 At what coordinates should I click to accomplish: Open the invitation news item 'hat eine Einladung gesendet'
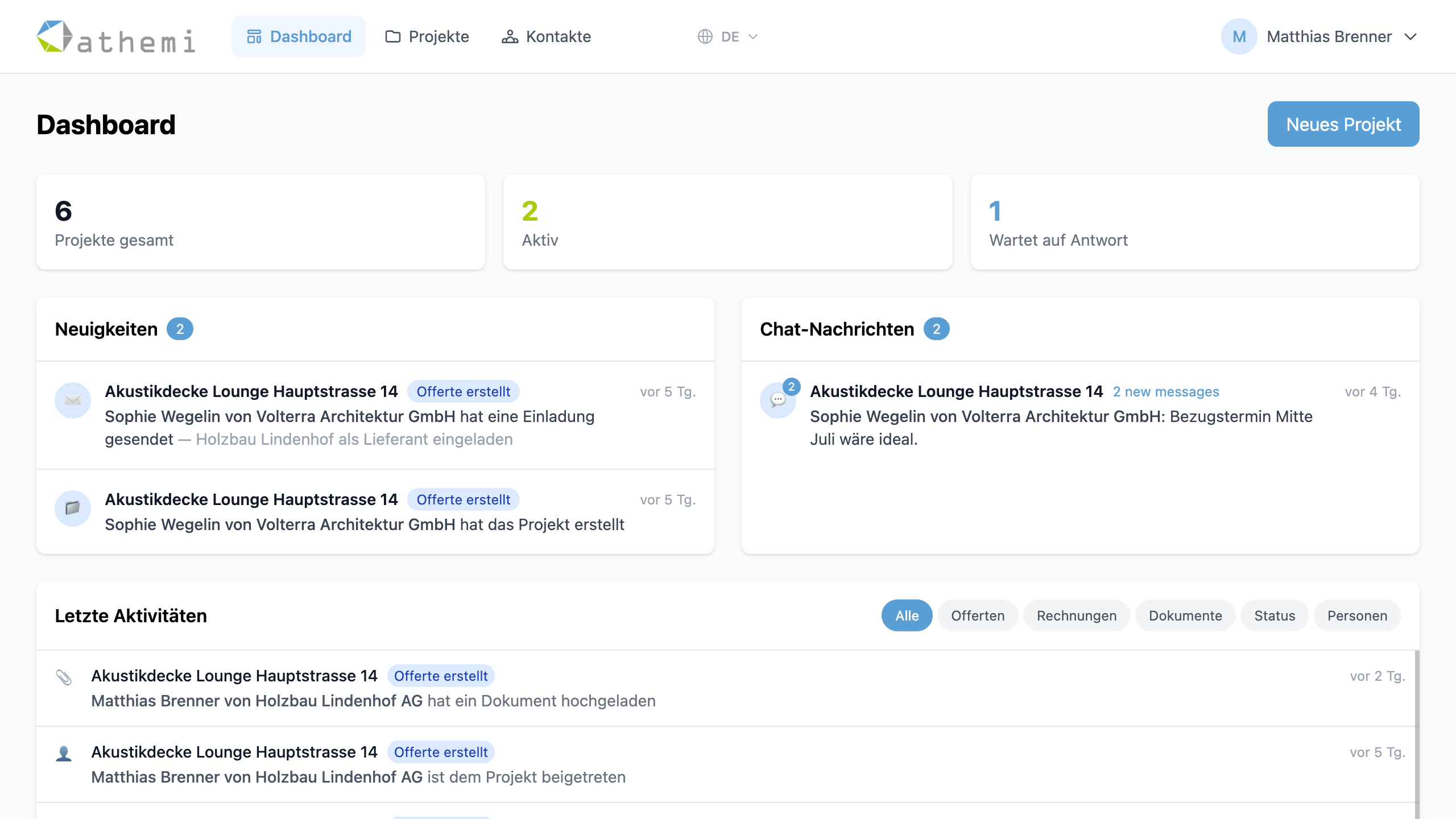(x=375, y=415)
